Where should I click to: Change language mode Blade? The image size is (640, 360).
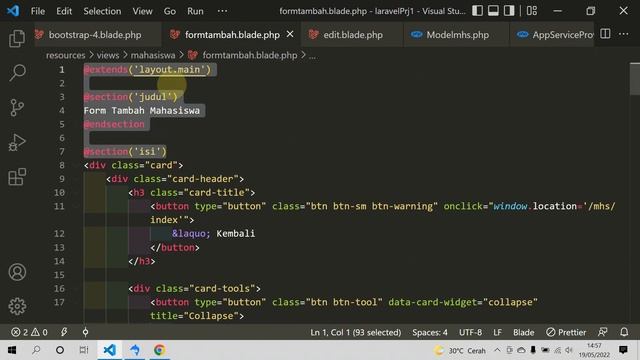click(x=523, y=332)
